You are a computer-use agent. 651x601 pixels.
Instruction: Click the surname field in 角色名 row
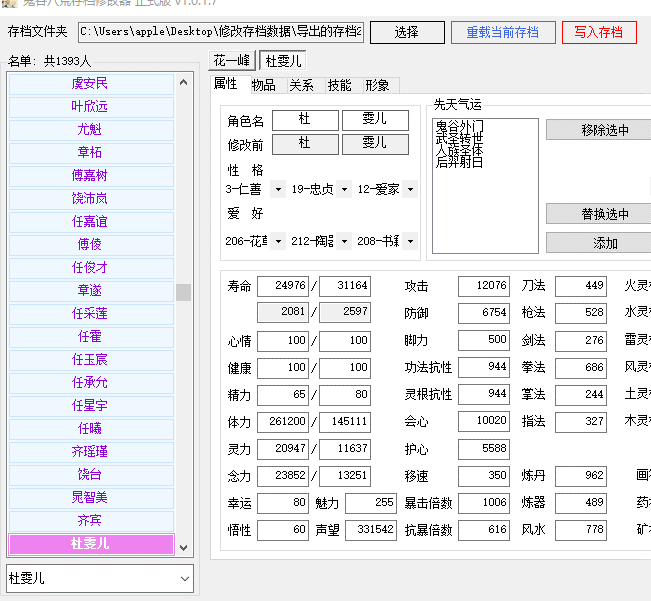(305, 120)
